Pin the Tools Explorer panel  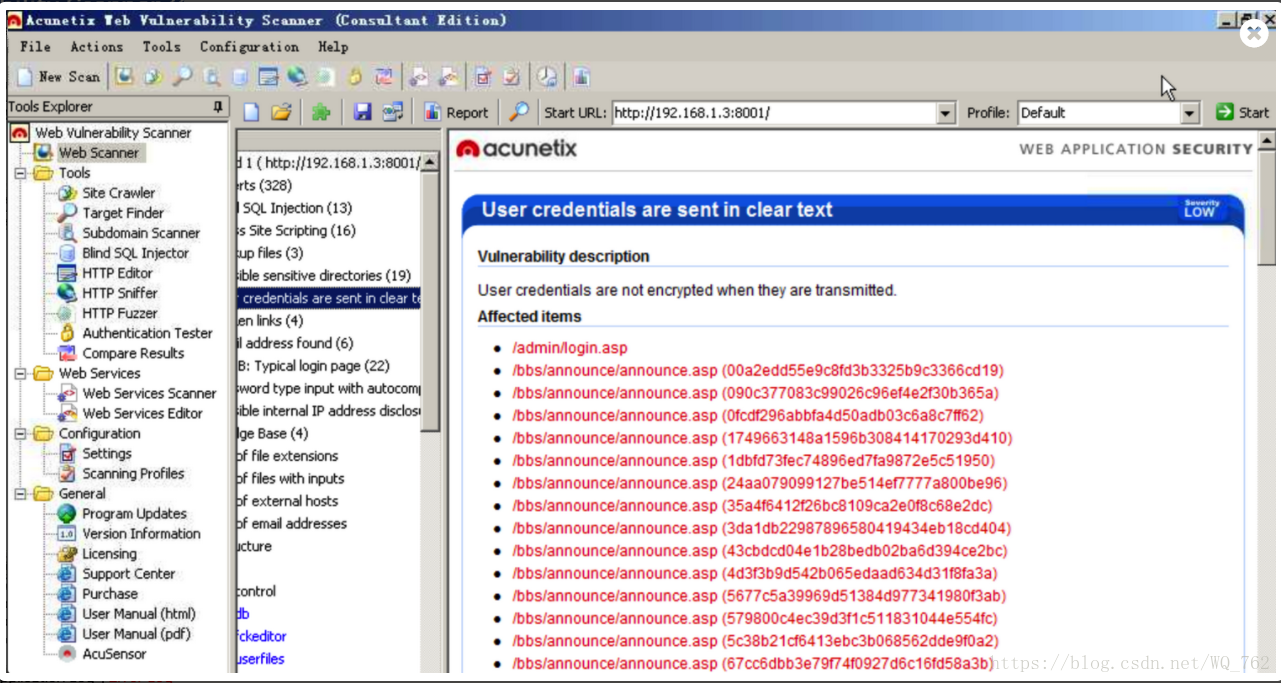(x=218, y=107)
